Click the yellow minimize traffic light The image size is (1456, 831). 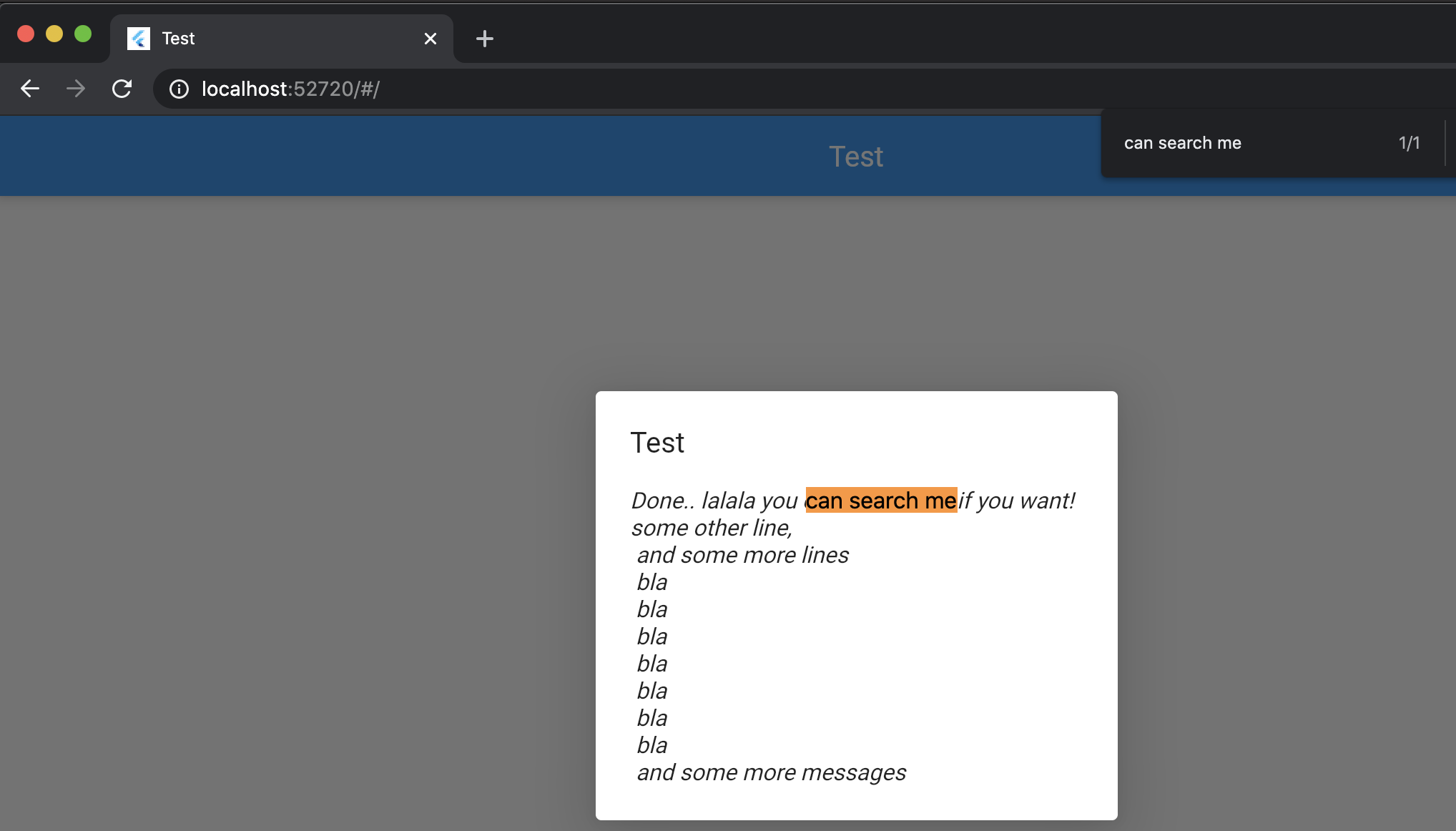click(54, 34)
